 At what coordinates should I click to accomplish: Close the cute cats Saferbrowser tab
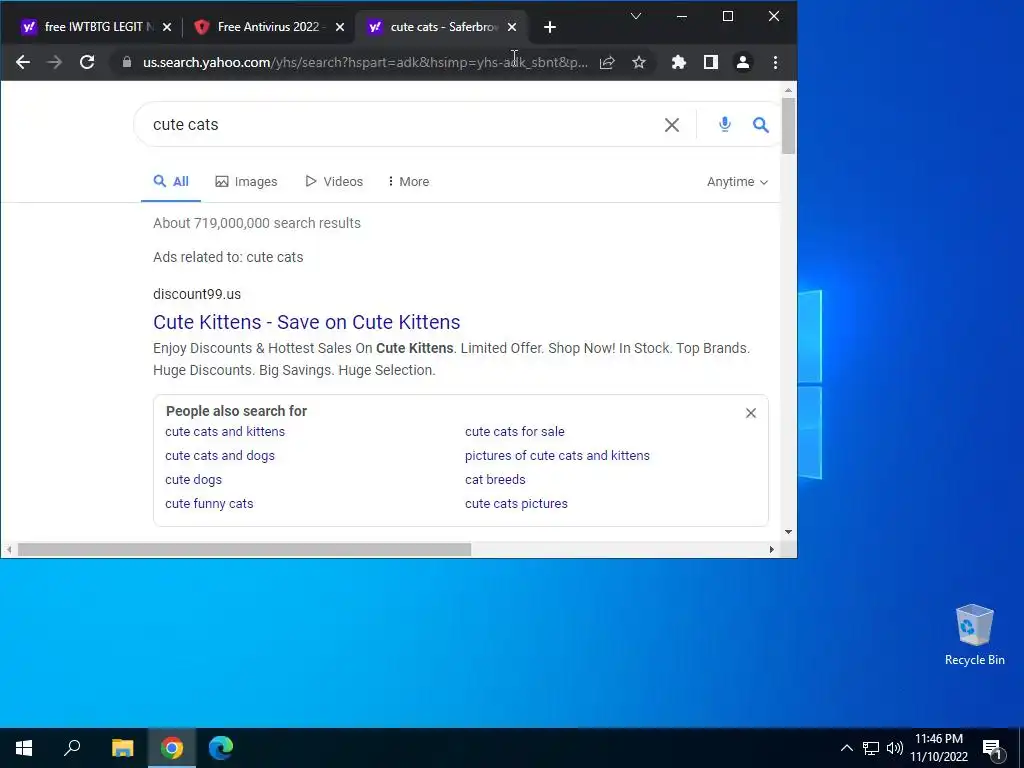pyautogui.click(x=512, y=27)
